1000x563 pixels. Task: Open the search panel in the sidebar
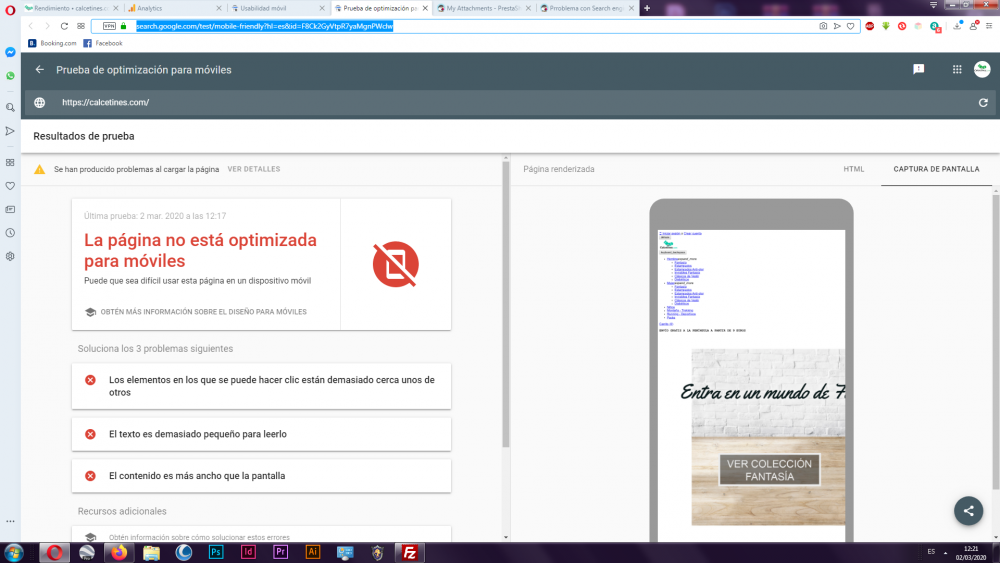(x=10, y=107)
